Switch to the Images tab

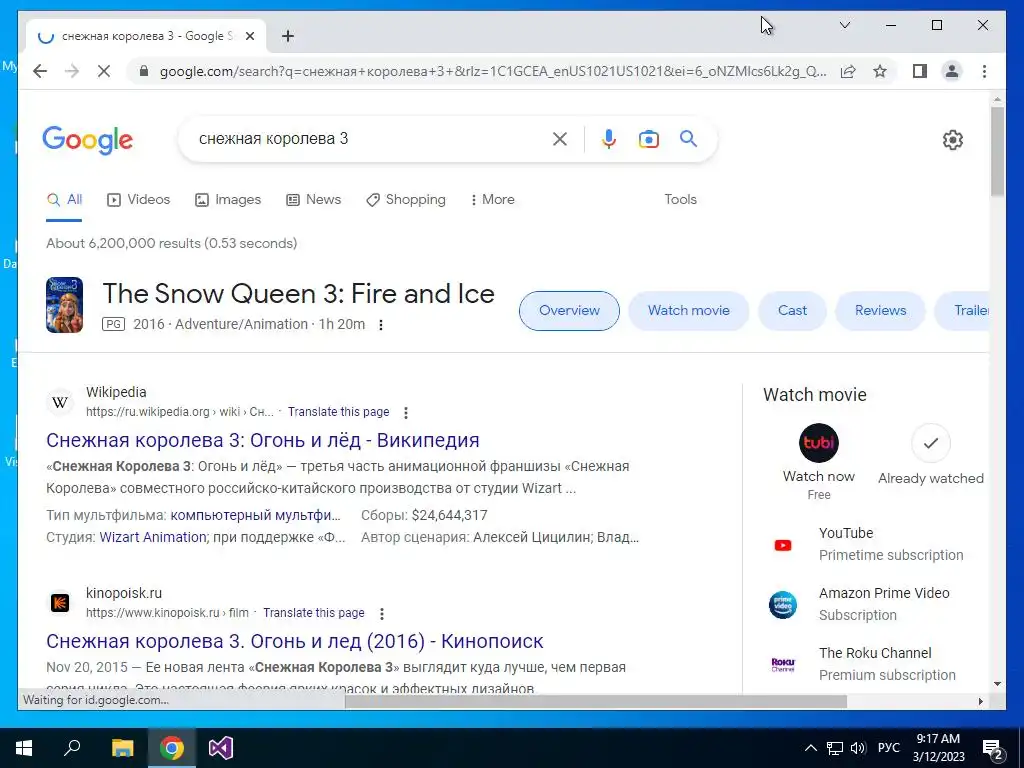(228, 200)
